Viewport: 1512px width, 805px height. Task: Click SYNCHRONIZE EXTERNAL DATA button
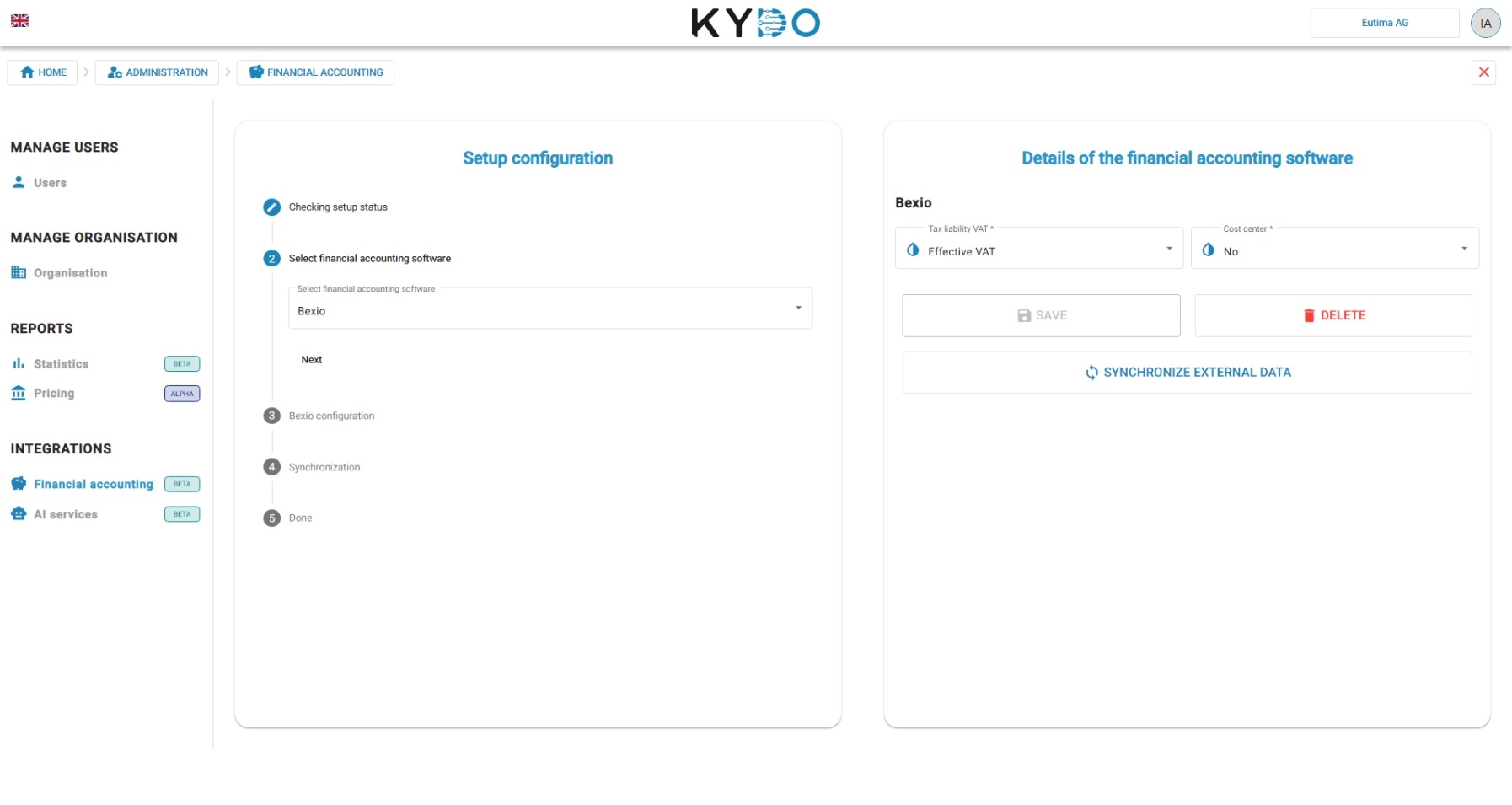click(x=1187, y=373)
